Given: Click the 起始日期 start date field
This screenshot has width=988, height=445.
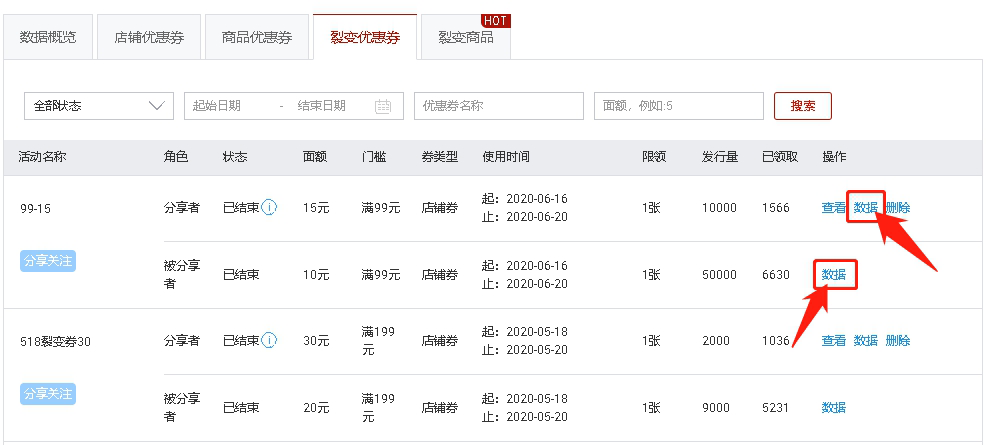Looking at the screenshot, I should [x=230, y=106].
